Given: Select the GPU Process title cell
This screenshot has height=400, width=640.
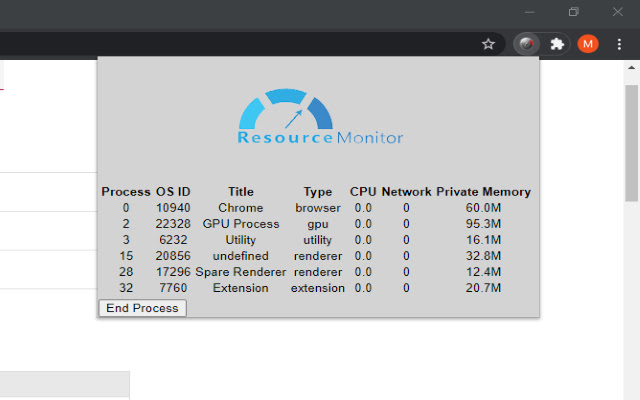Looking at the screenshot, I should tap(240, 224).
